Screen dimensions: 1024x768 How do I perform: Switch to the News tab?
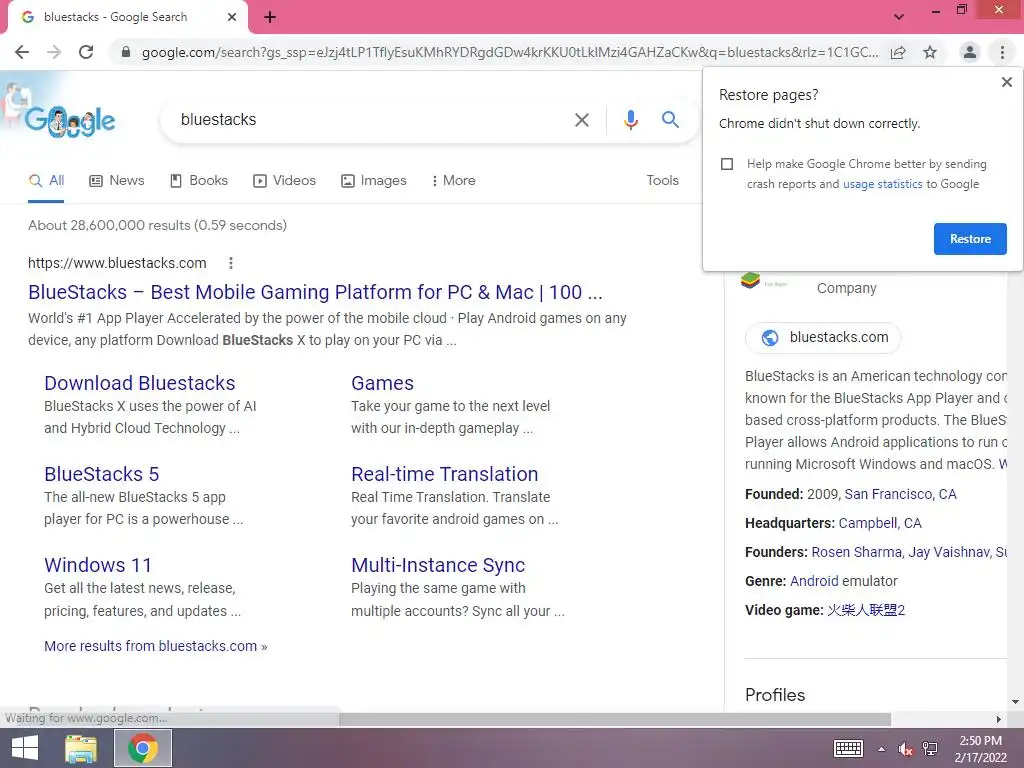click(116, 181)
